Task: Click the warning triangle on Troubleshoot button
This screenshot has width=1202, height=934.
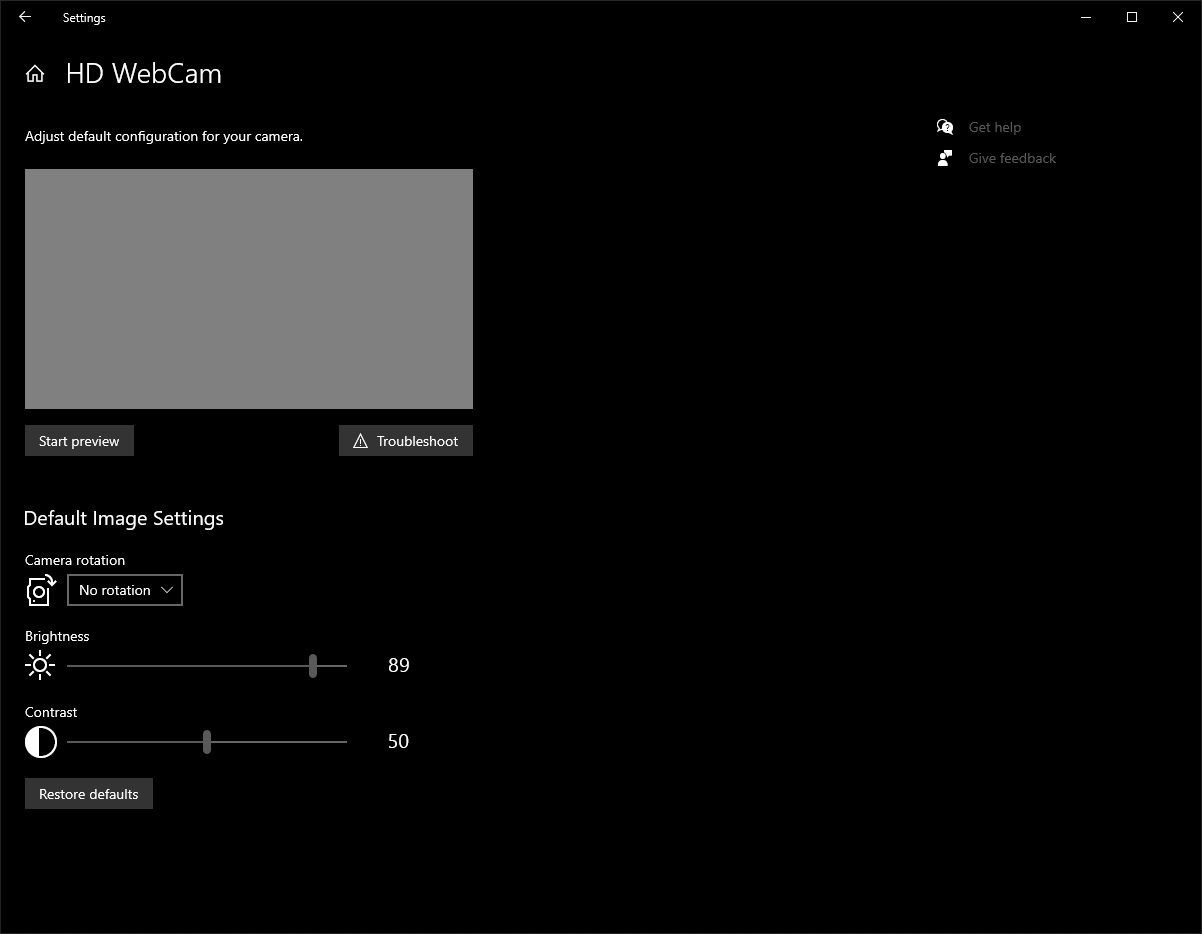Action: (x=360, y=440)
